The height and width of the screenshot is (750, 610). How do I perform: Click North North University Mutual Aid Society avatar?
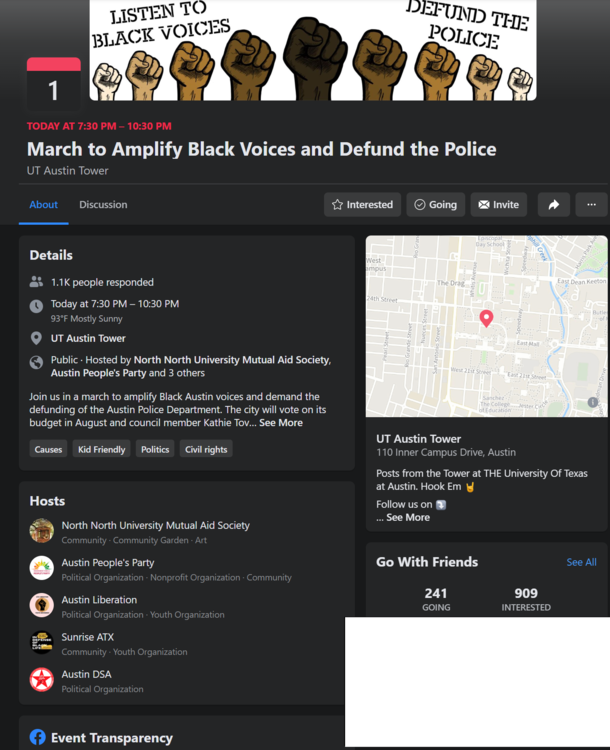(42, 531)
